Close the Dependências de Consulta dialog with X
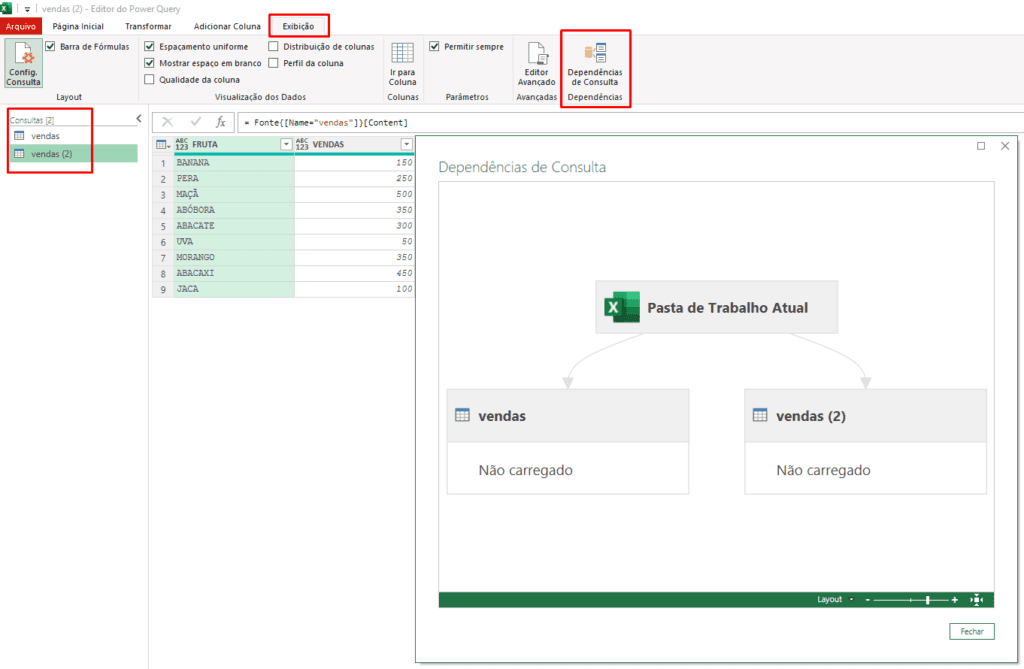The image size is (1024, 669). tap(1005, 146)
